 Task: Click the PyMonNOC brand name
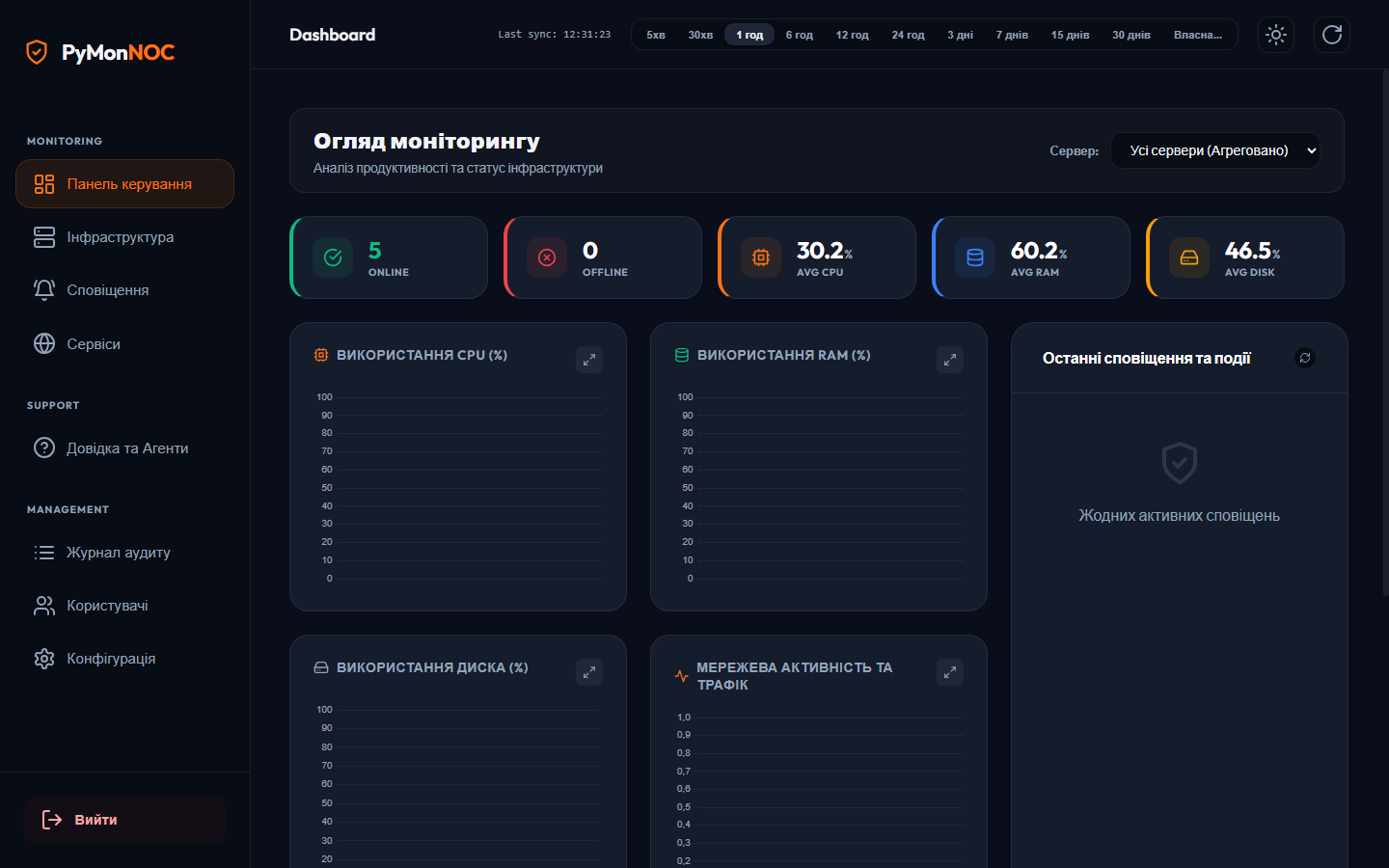[119, 52]
